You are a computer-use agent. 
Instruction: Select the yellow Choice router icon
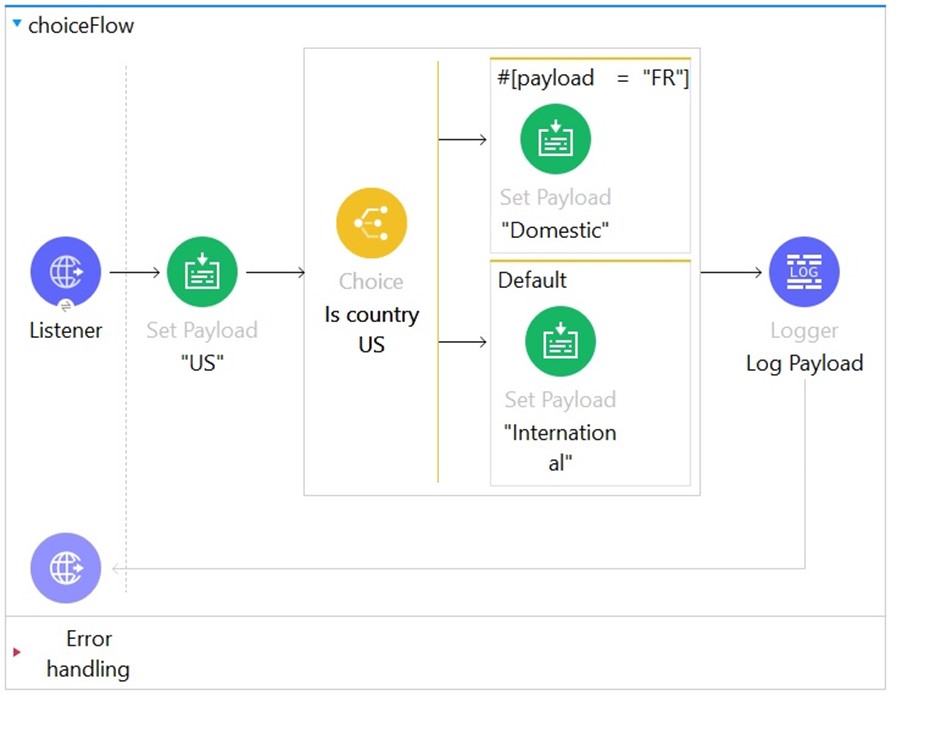[371, 223]
